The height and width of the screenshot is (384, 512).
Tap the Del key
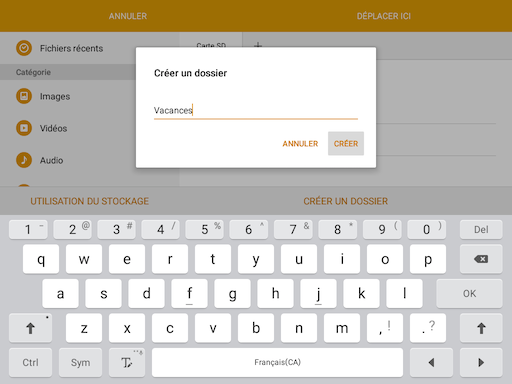tap(481, 229)
